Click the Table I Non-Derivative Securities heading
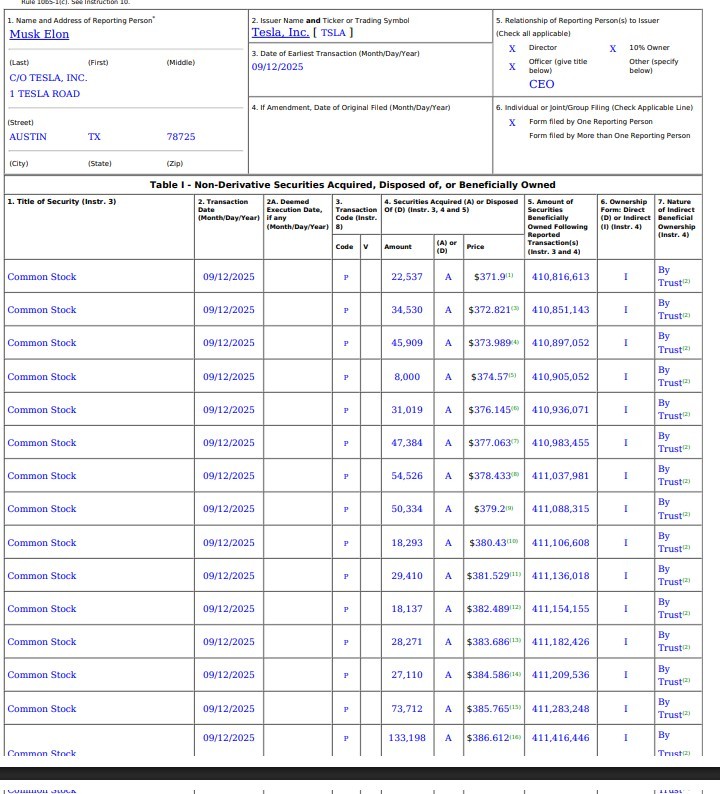This screenshot has height=794, width=720. pos(352,185)
